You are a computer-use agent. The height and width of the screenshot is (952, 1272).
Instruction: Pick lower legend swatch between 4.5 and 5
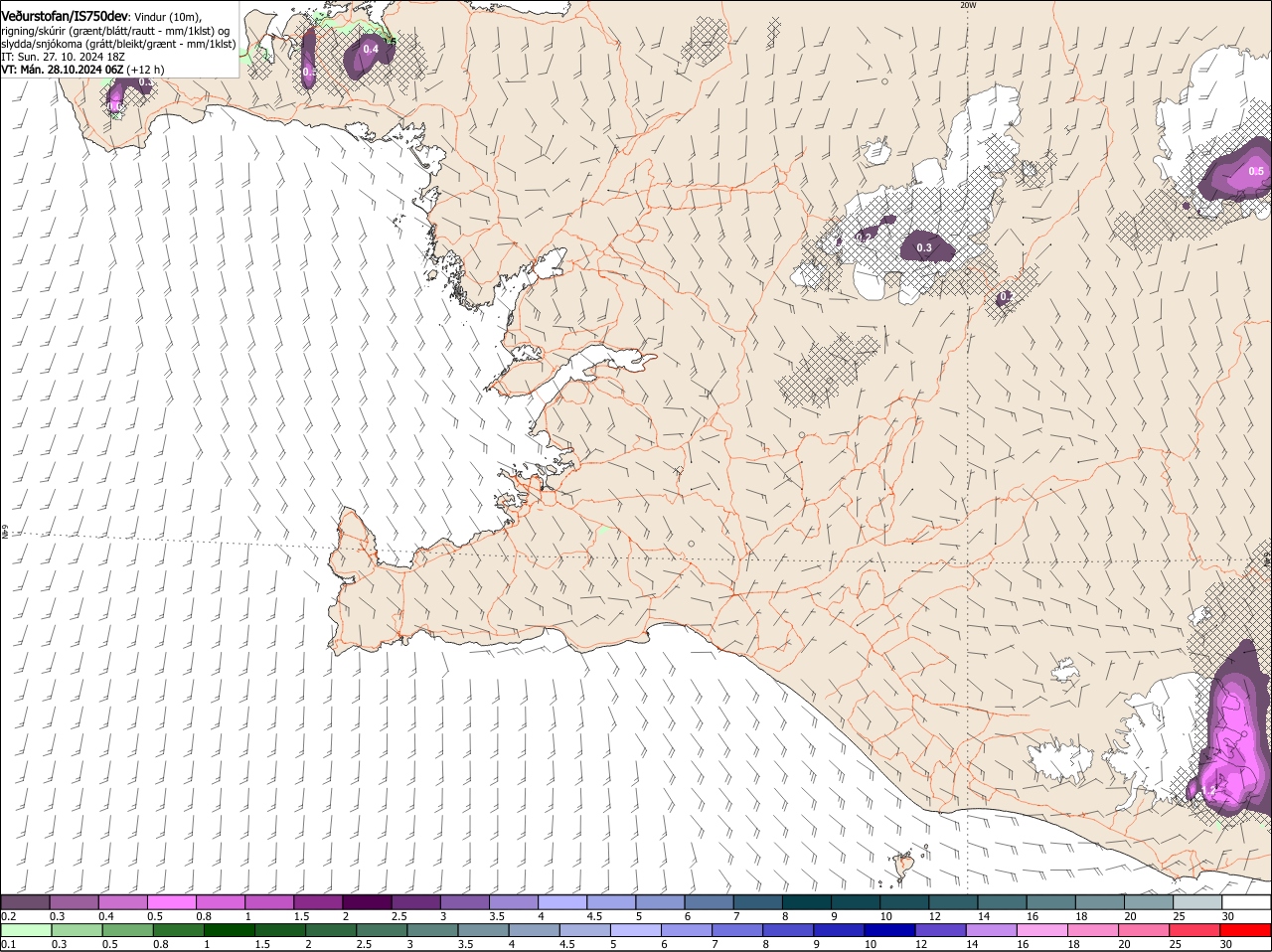coord(584,930)
